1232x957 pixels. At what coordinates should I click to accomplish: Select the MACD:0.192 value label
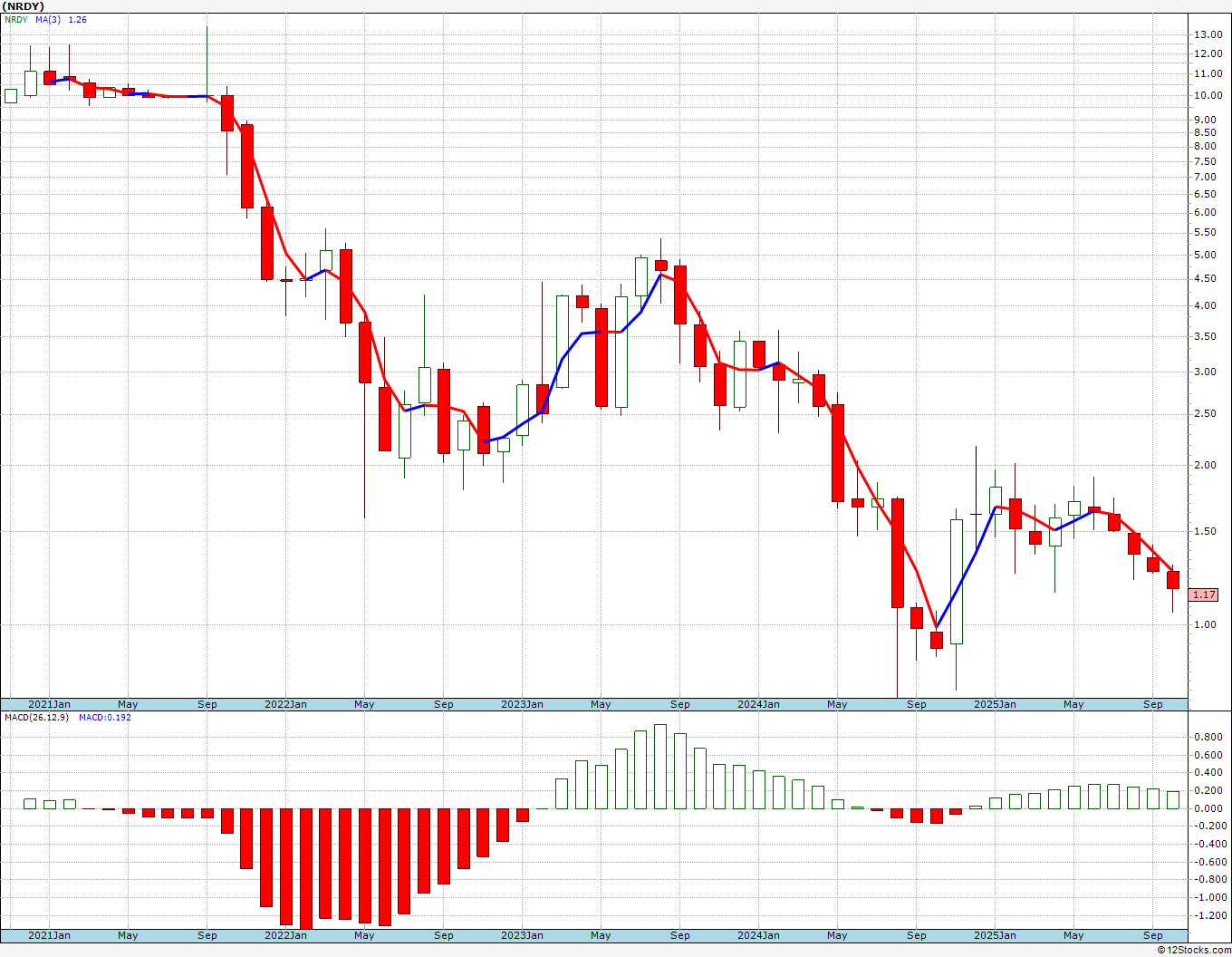click(x=105, y=717)
